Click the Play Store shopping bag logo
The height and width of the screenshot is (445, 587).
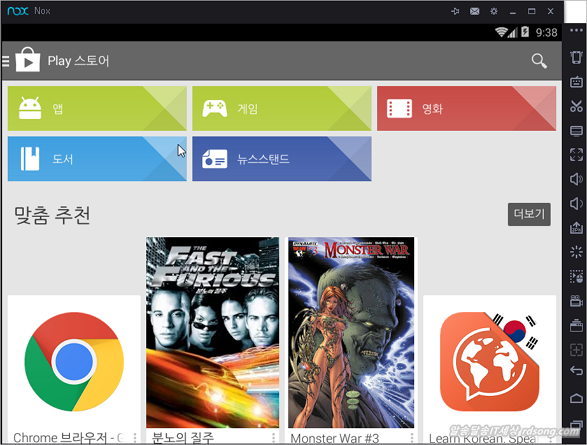point(28,60)
